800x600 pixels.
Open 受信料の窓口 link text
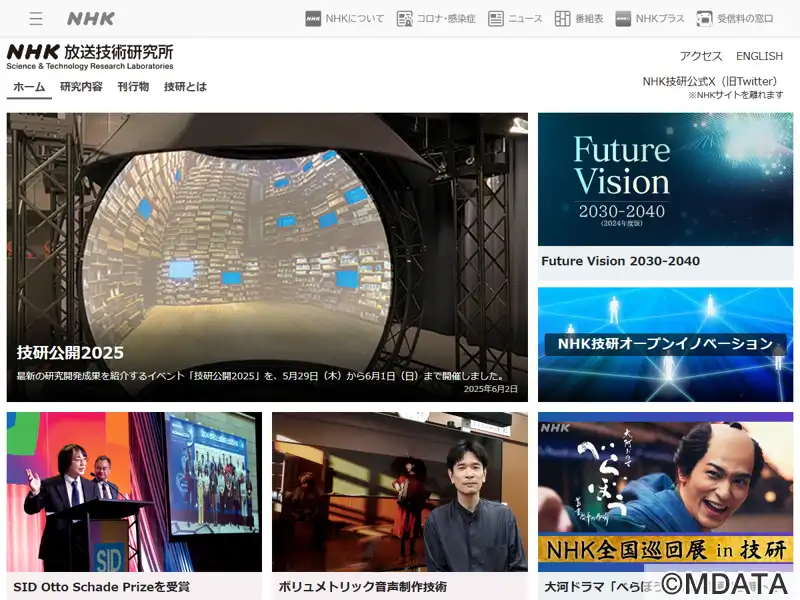tap(745, 19)
